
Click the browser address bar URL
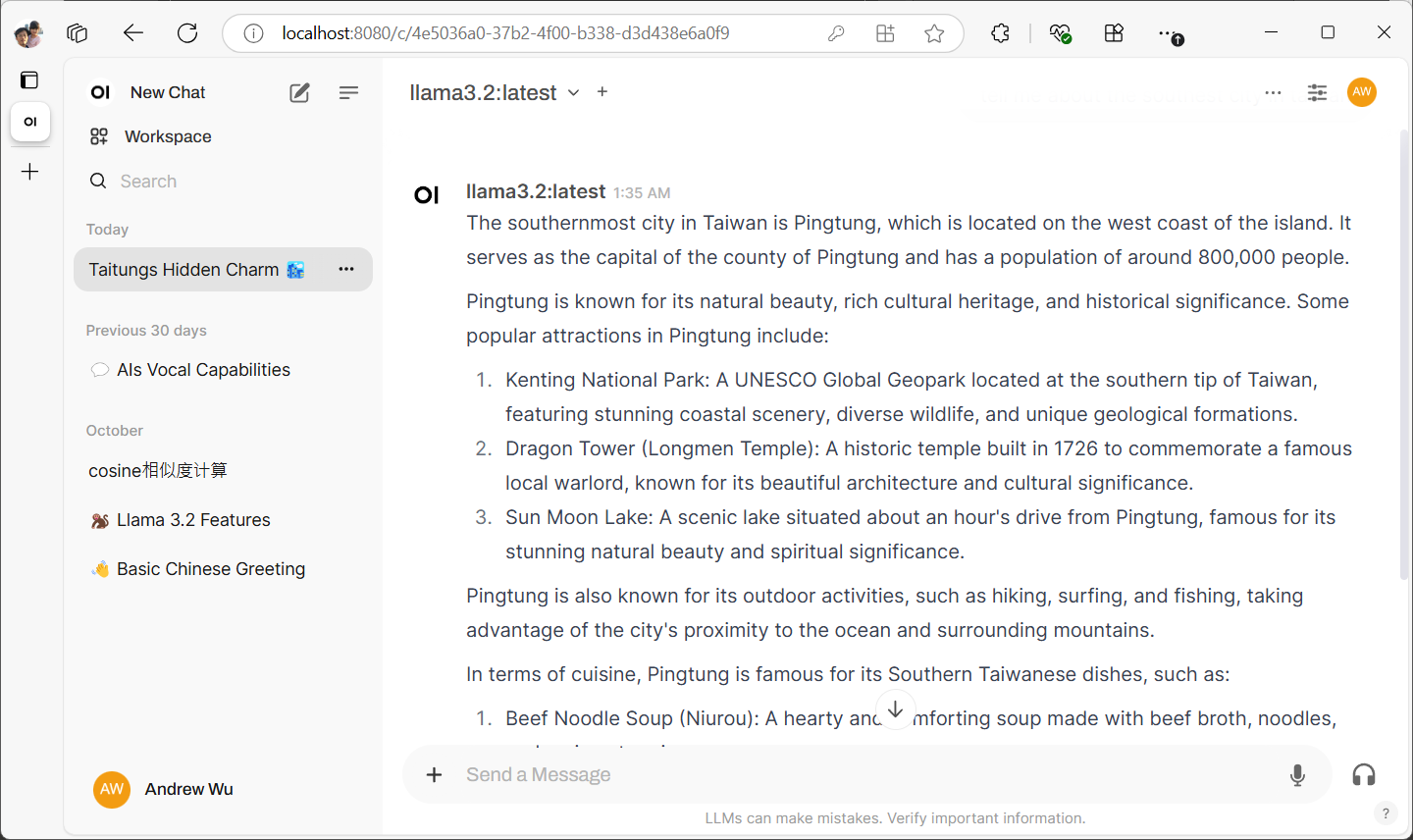(x=505, y=33)
